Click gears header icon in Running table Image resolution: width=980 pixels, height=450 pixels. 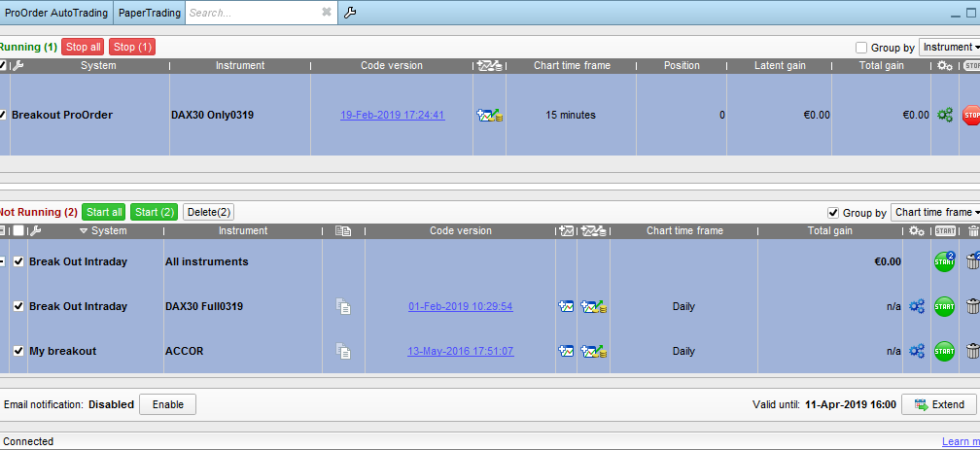944,66
